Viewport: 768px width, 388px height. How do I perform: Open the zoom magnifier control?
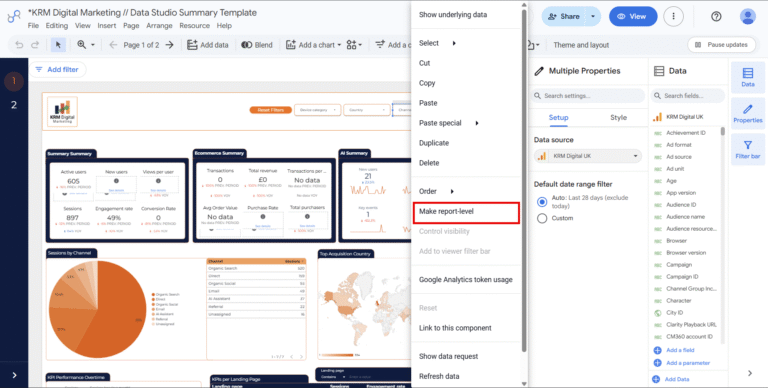(x=86, y=45)
